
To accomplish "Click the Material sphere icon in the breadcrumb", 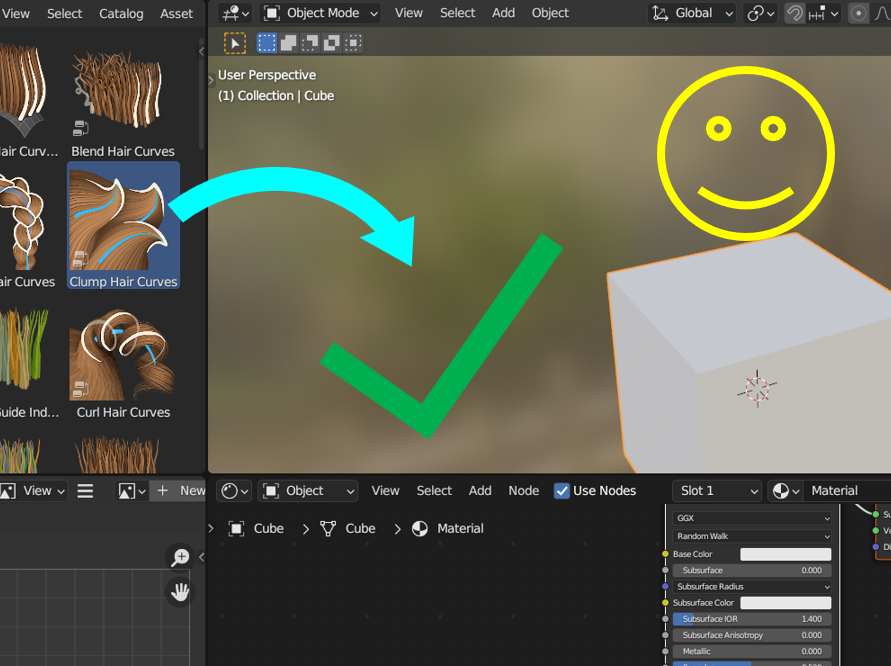I will 420,529.
